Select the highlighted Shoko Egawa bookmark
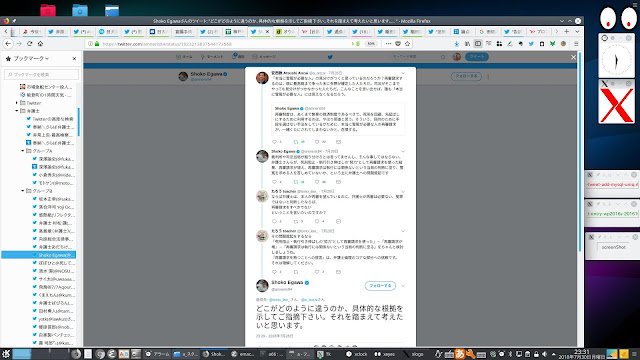 pos(39,255)
